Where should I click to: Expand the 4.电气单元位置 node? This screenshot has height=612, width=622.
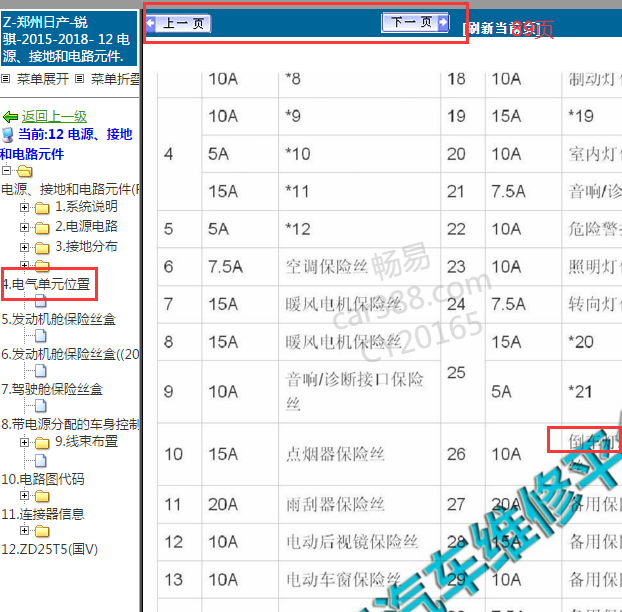pos(24,264)
